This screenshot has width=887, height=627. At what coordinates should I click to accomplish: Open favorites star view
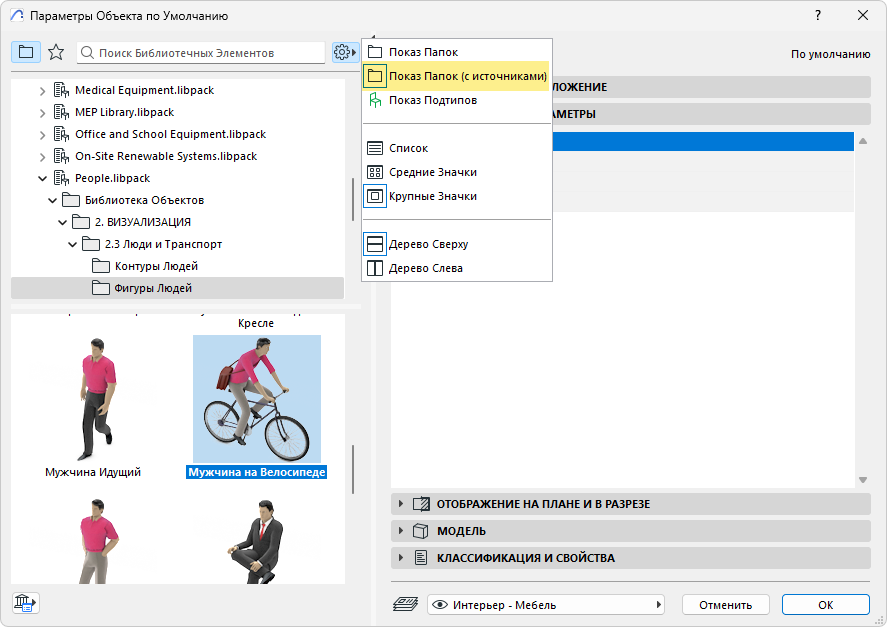pos(56,53)
